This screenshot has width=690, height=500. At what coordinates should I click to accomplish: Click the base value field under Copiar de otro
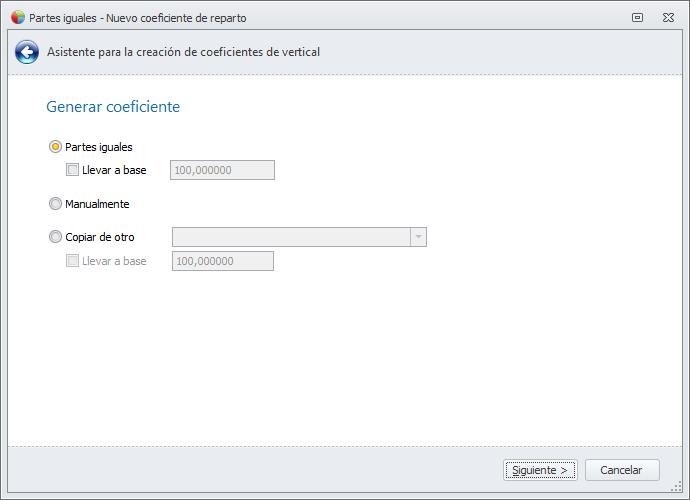pyautogui.click(x=222, y=261)
